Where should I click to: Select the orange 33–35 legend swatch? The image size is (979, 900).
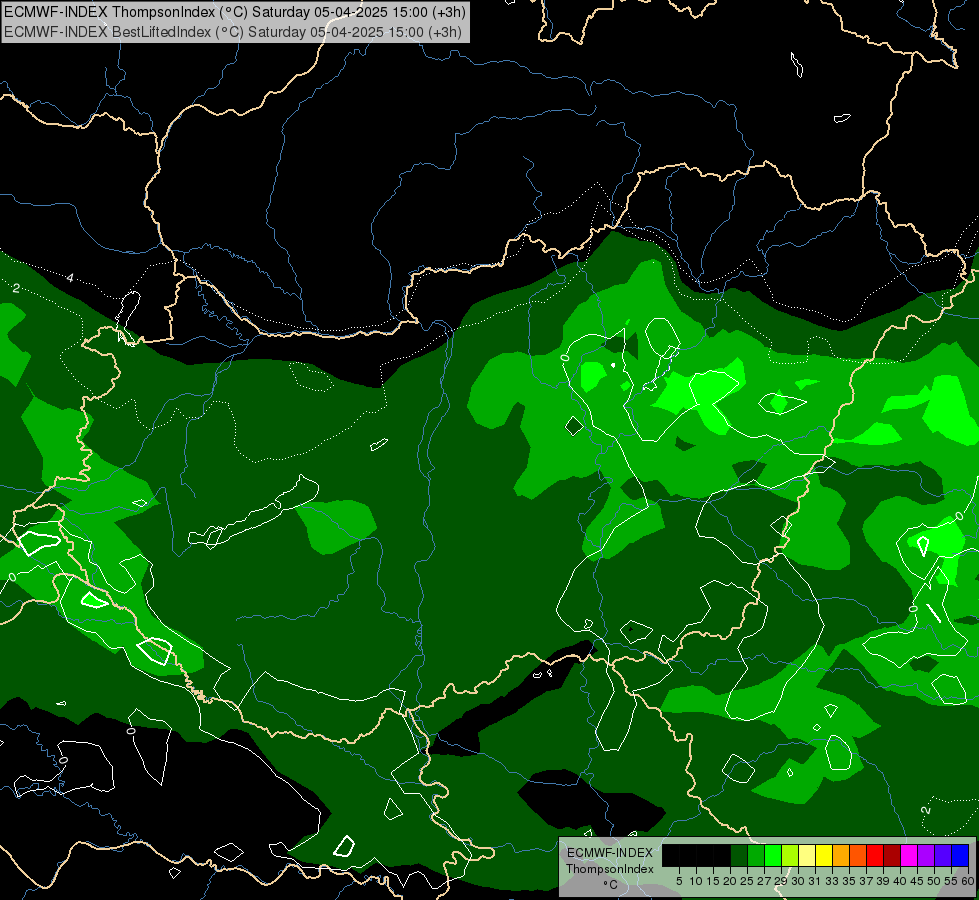[840, 855]
